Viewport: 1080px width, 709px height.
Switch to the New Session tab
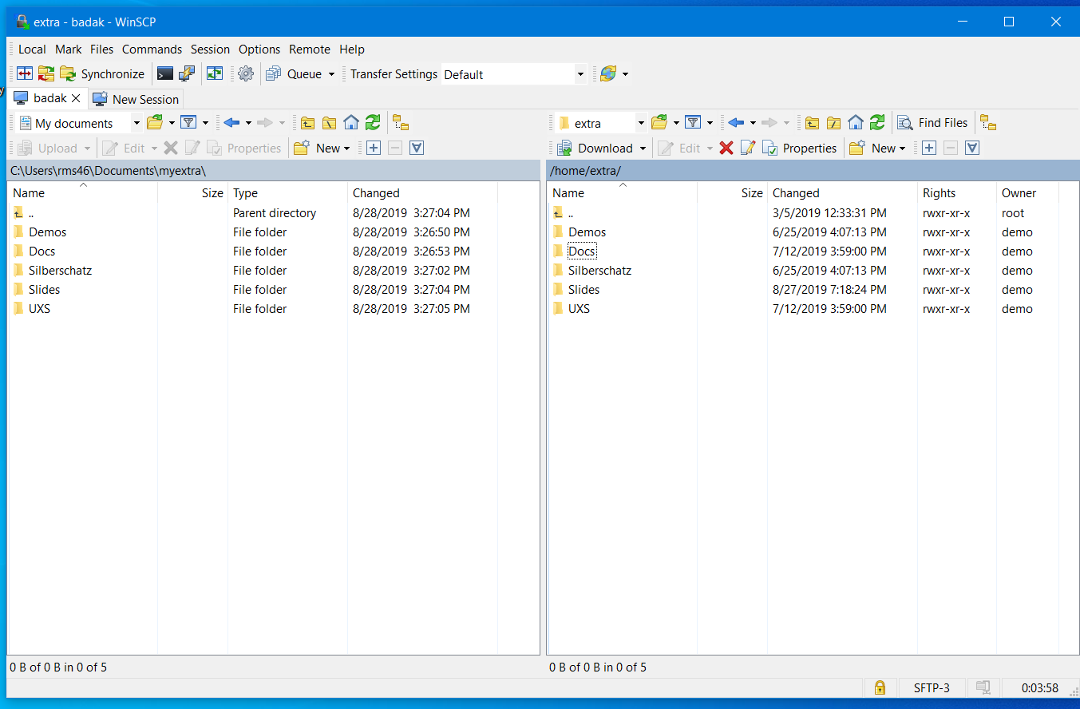tap(136, 99)
